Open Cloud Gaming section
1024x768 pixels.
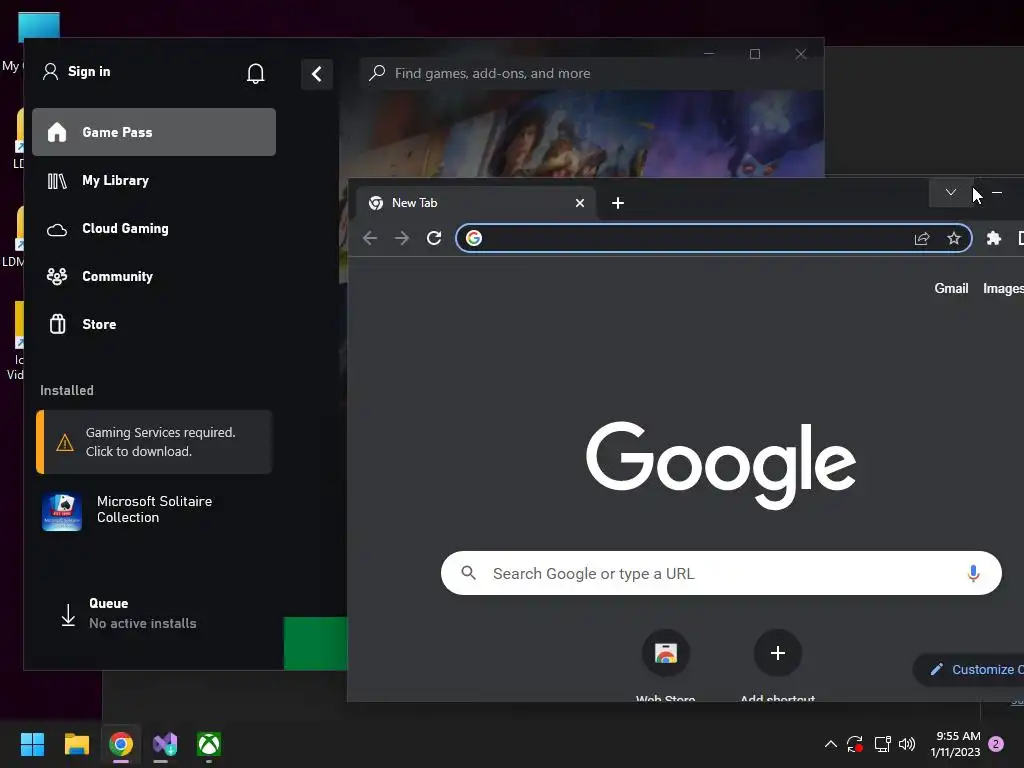pyautogui.click(x=154, y=229)
